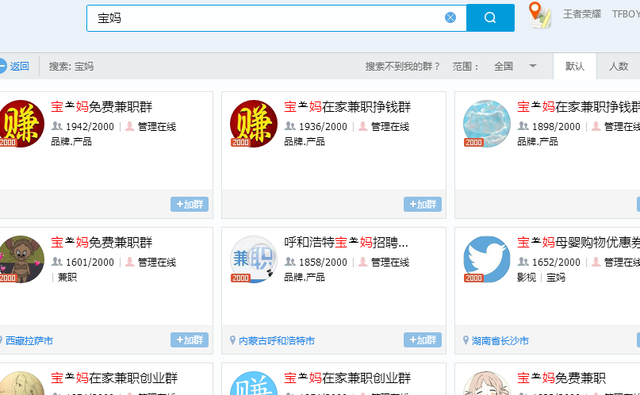Click the 内蒙古呼和浩特市 location link
Image resolution: width=640 pixels, height=395 pixels.
pos(276,340)
